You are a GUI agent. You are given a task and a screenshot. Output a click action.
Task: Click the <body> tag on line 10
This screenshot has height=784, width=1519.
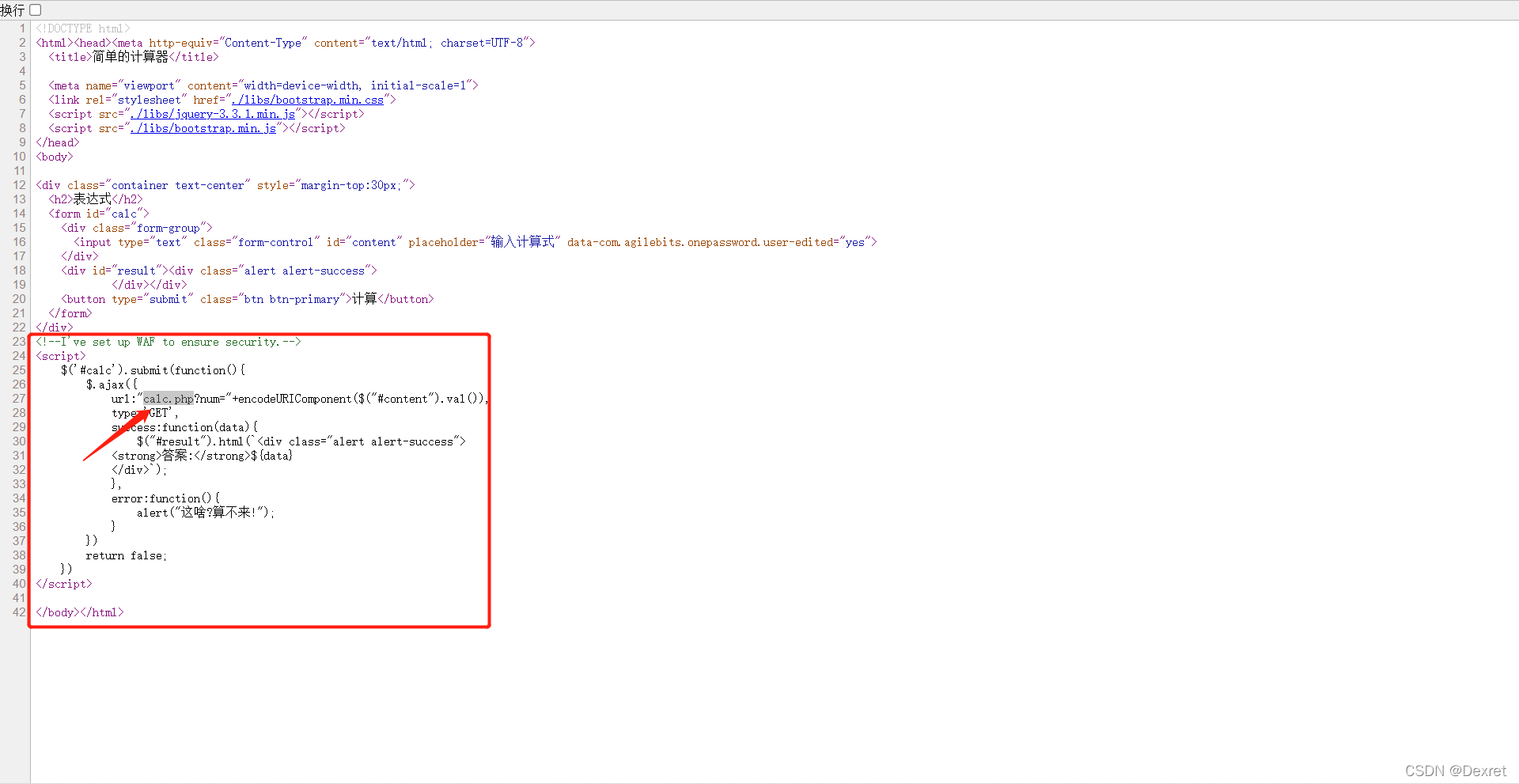pos(55,157)
